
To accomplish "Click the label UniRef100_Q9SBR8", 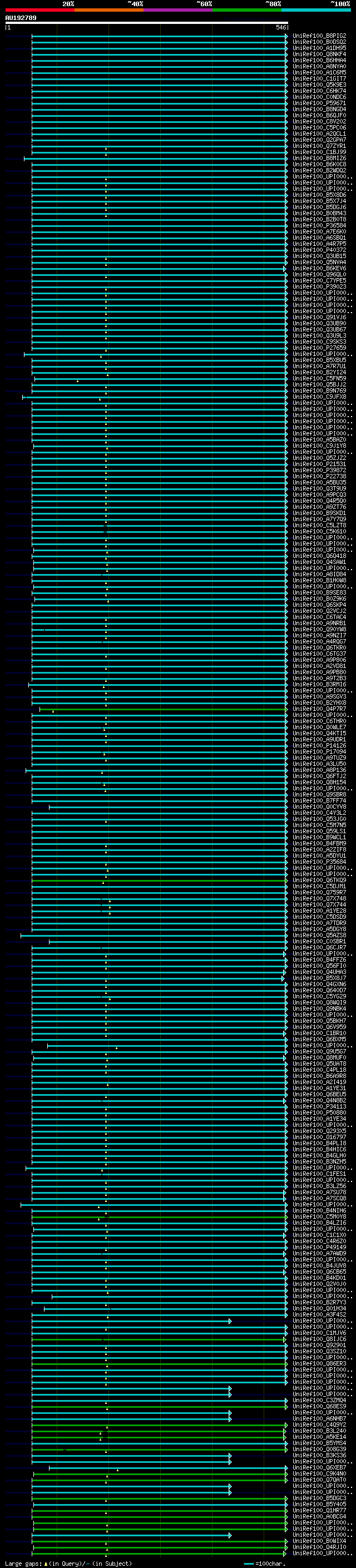I will click(319, 795).
